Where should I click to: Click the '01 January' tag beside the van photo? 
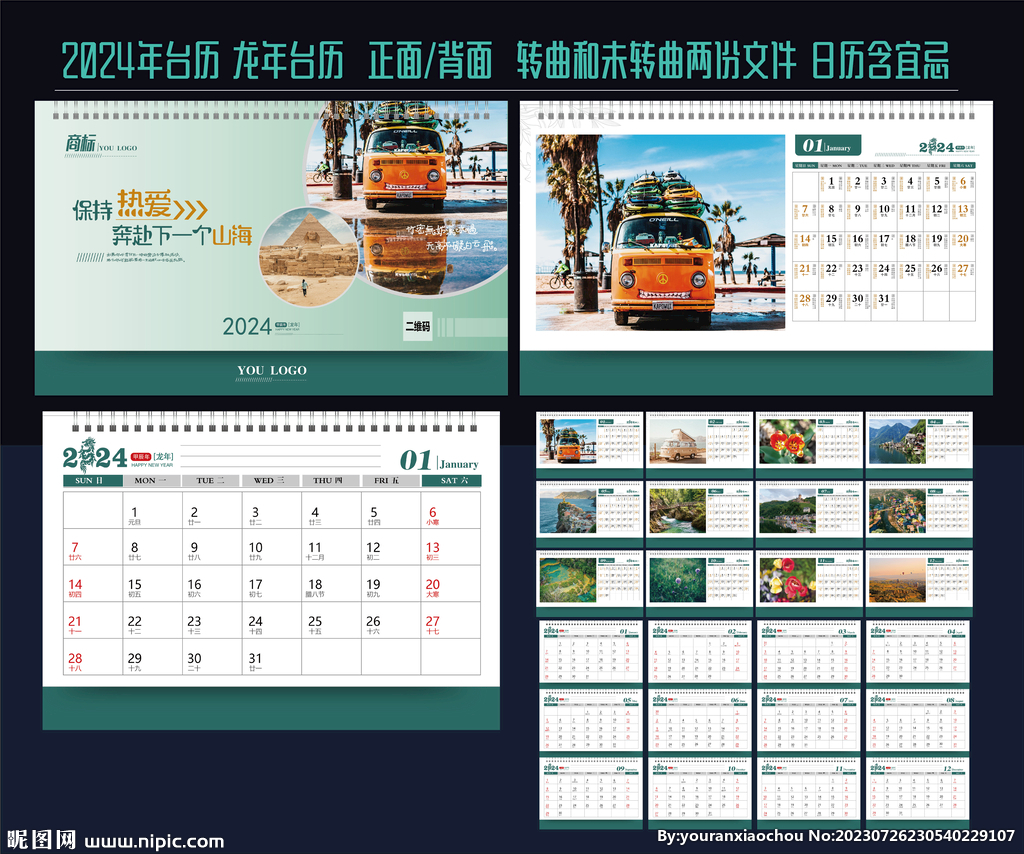tap(827, 146)
